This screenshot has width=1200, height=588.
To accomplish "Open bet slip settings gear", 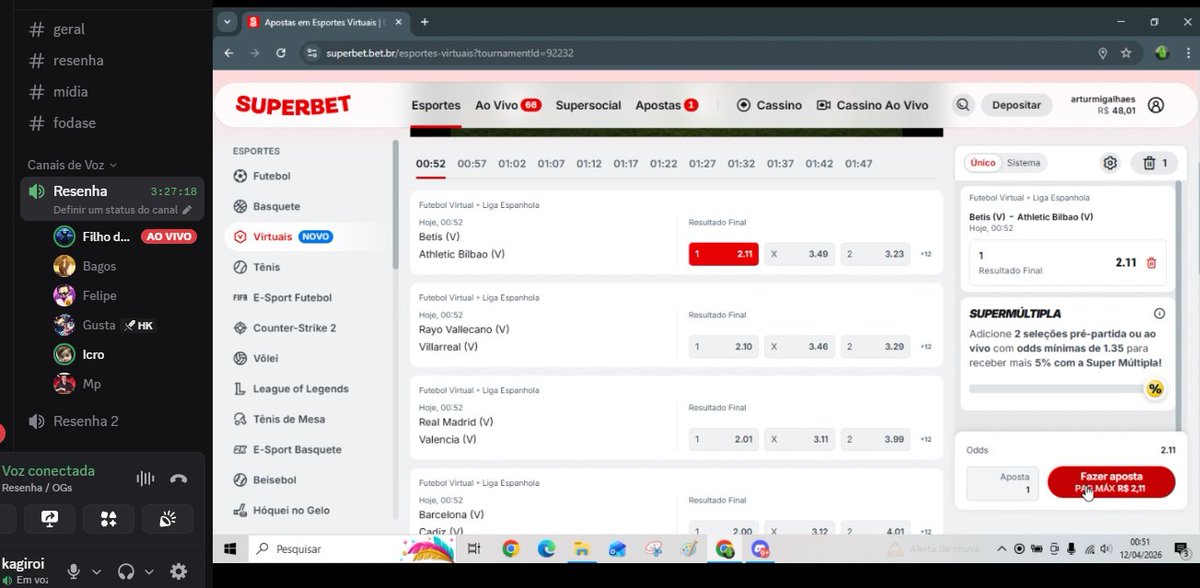I will (1110, 163).
